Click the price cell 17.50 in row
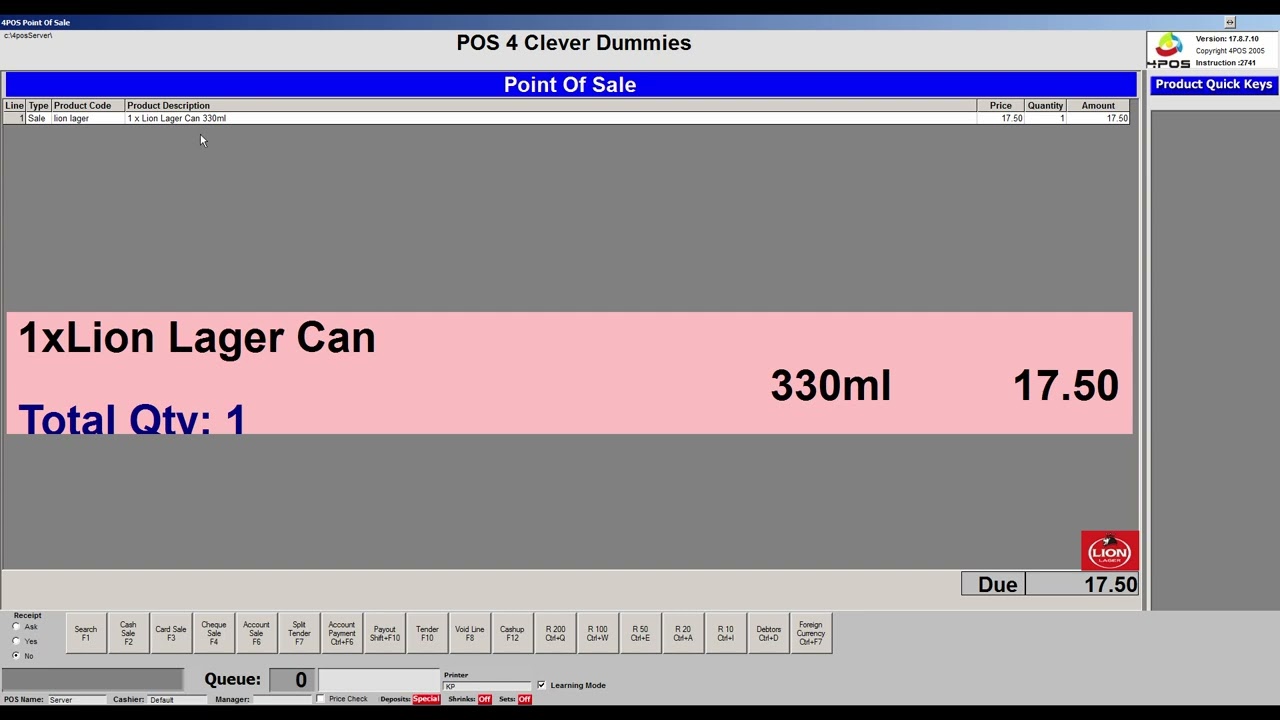Screen dimensions: 1280x720 tap(1001, 118)
